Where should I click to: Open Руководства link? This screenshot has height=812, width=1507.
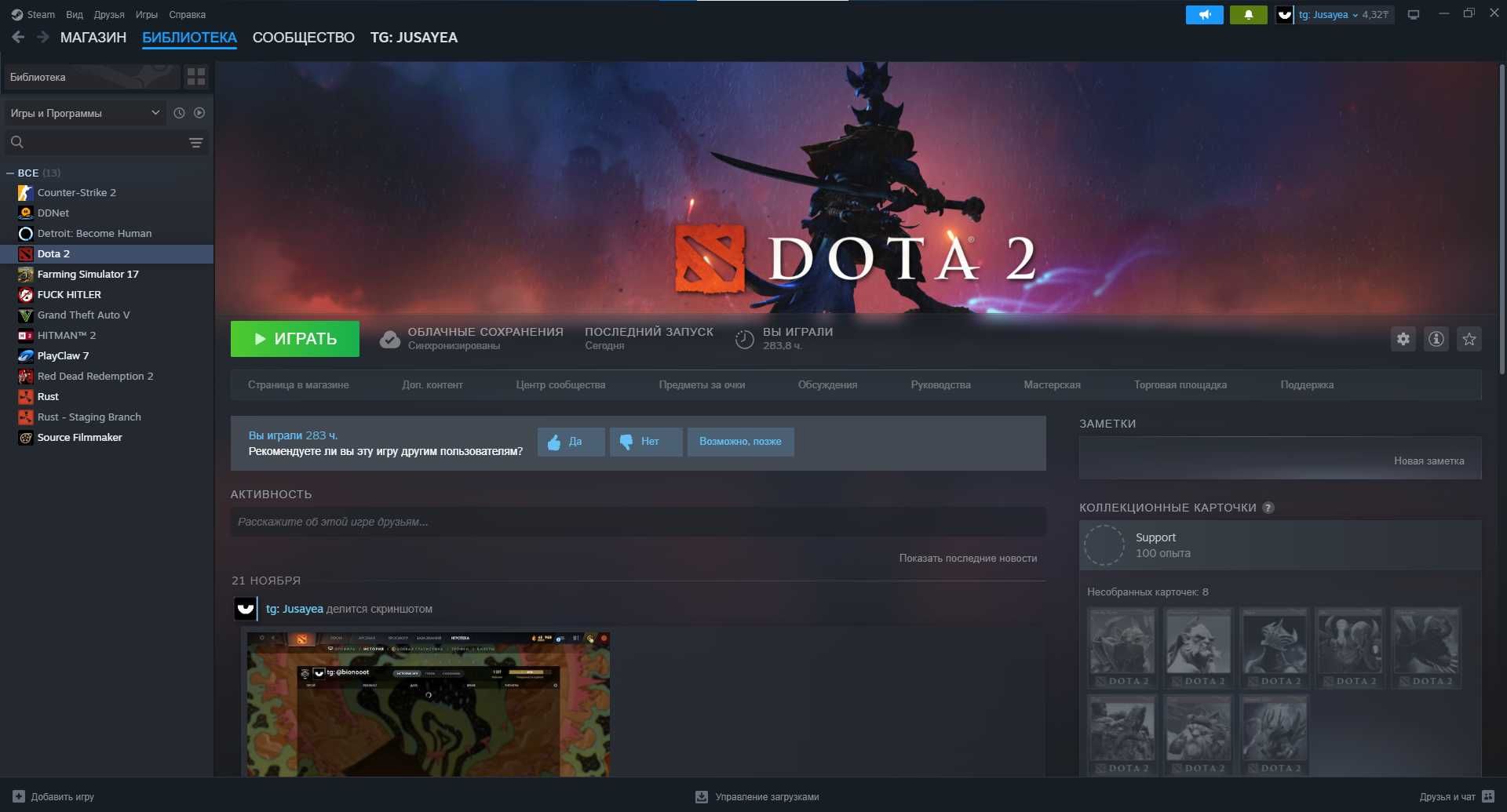[940, 385]
